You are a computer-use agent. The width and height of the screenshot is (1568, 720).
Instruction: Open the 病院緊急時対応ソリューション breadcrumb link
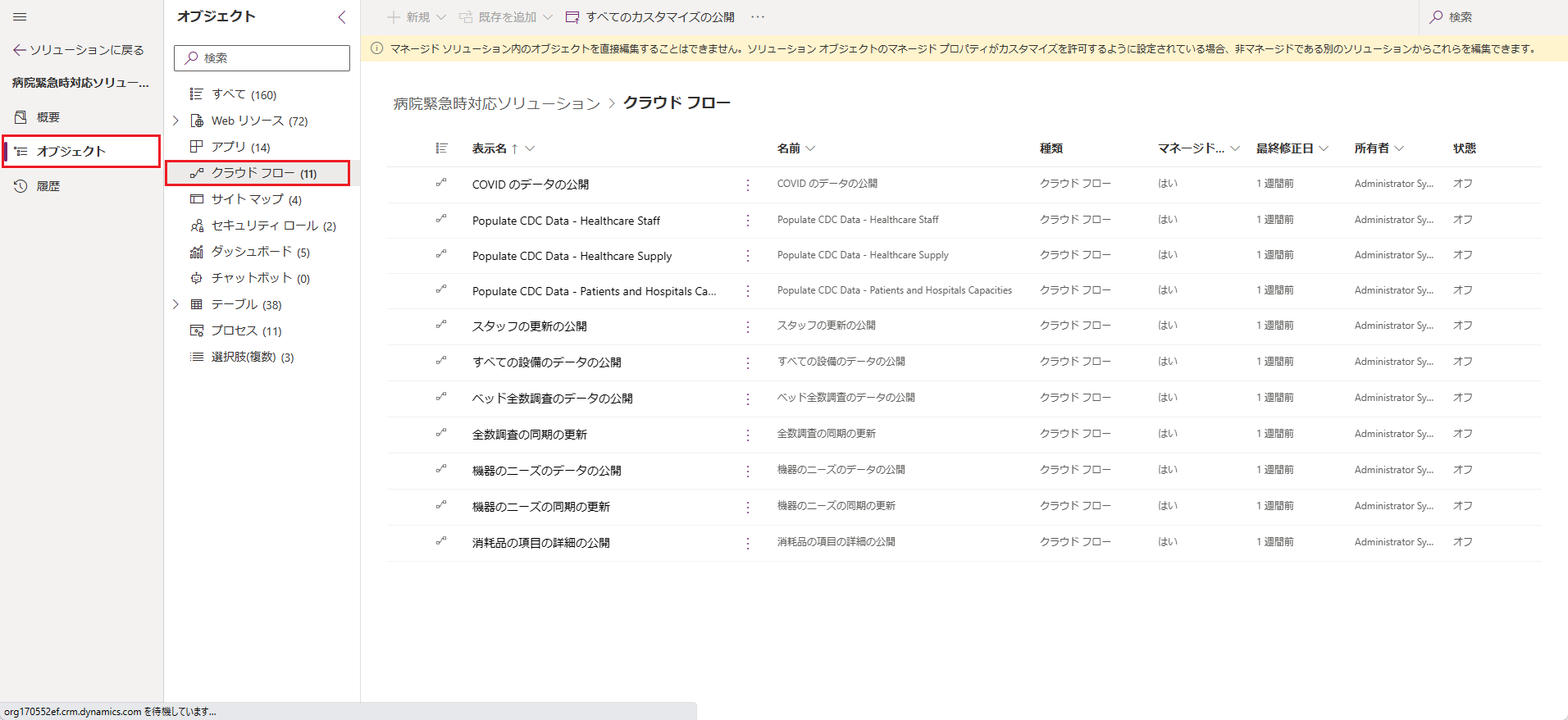(x=497, y=103)
